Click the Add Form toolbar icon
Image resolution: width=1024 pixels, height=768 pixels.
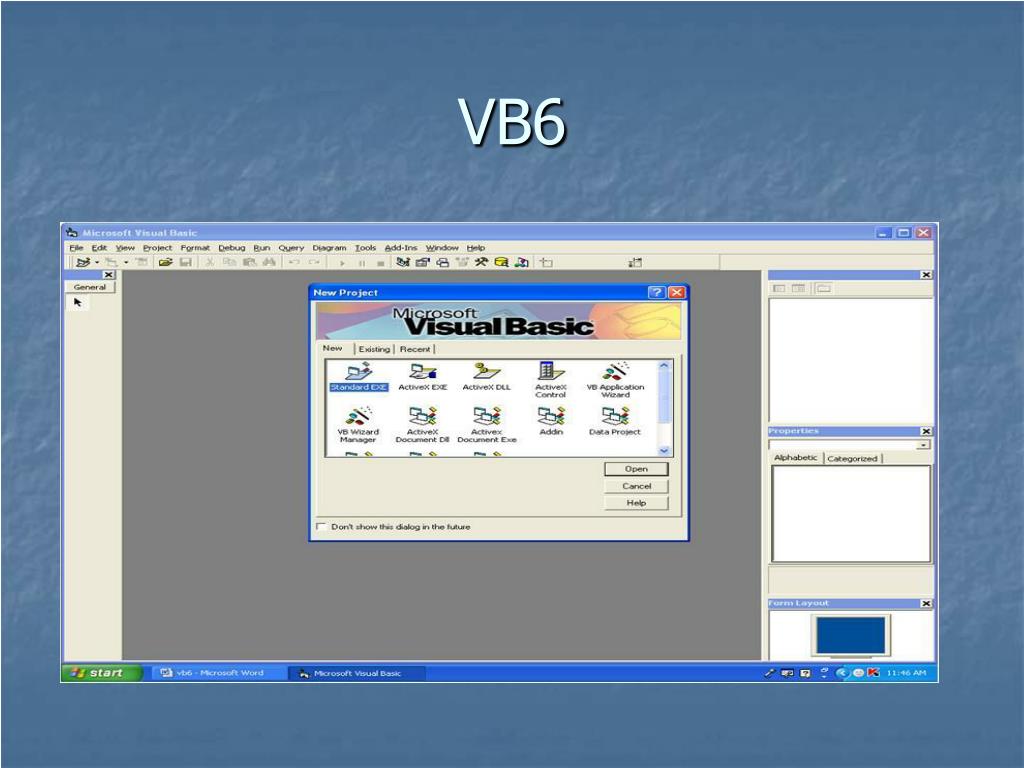coord(112,263)
